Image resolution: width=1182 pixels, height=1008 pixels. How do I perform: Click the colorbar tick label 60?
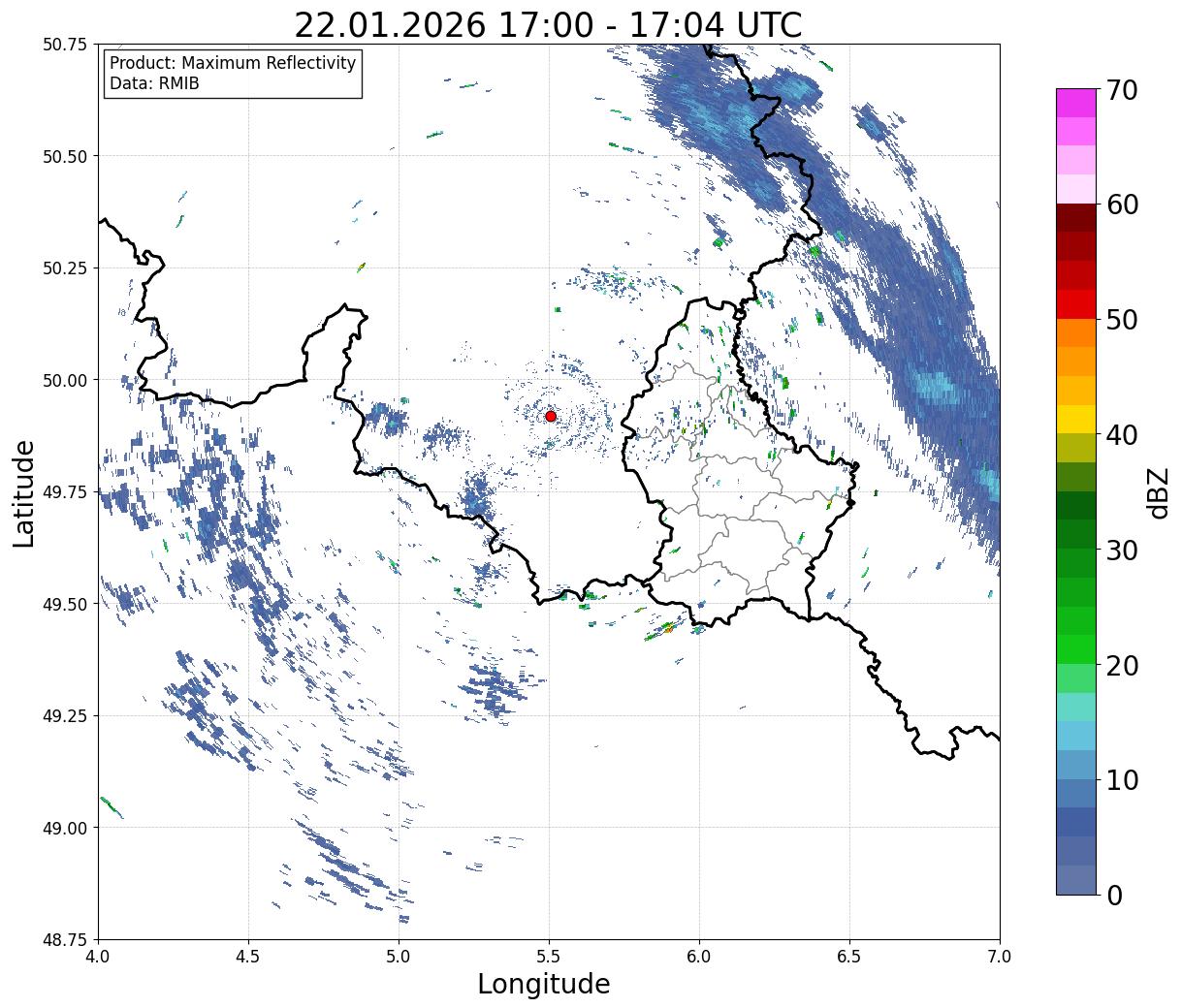[x=1122, y=205]
